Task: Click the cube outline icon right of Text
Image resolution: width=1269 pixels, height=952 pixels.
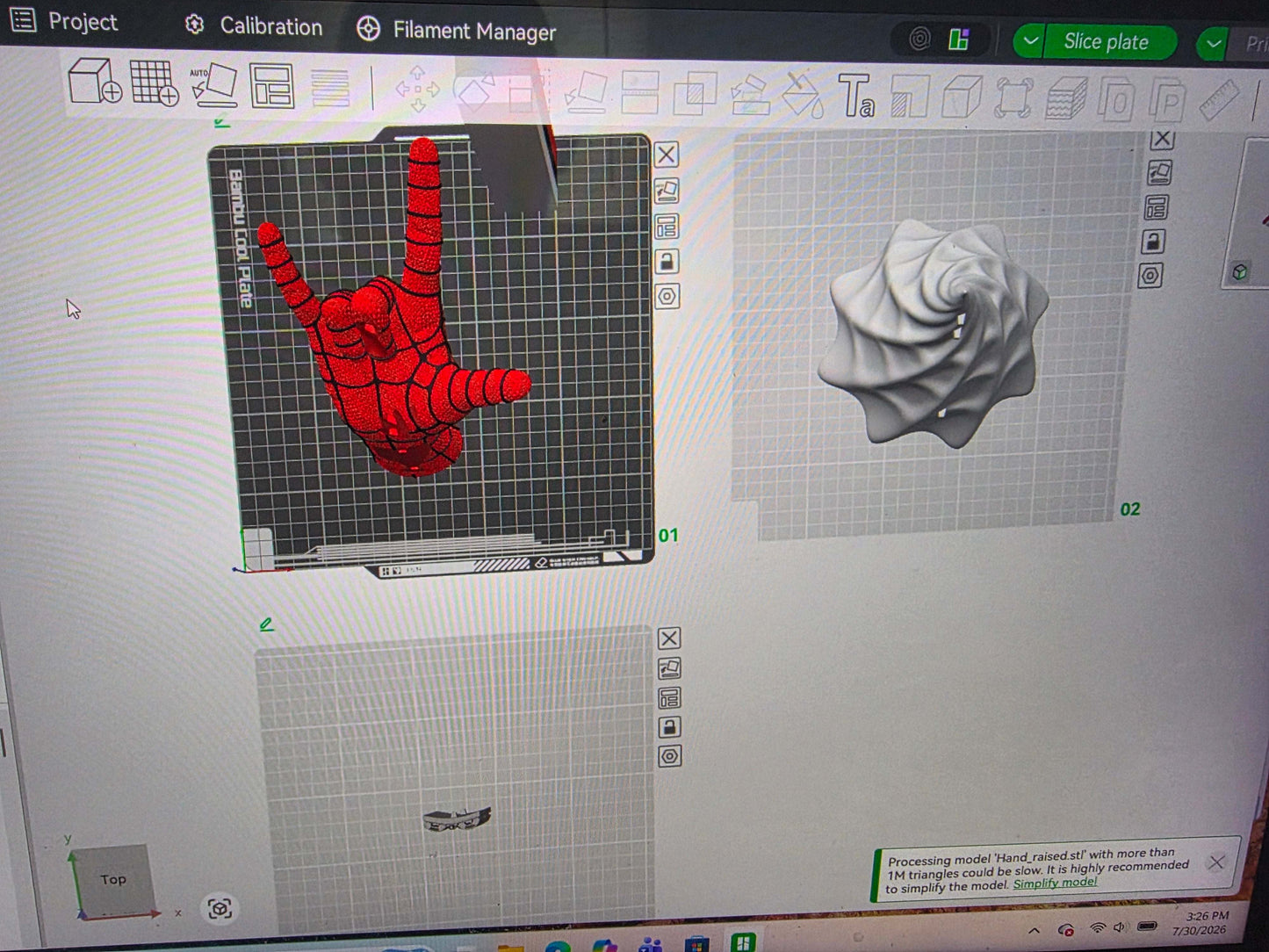Action: (x=961, y=97)
